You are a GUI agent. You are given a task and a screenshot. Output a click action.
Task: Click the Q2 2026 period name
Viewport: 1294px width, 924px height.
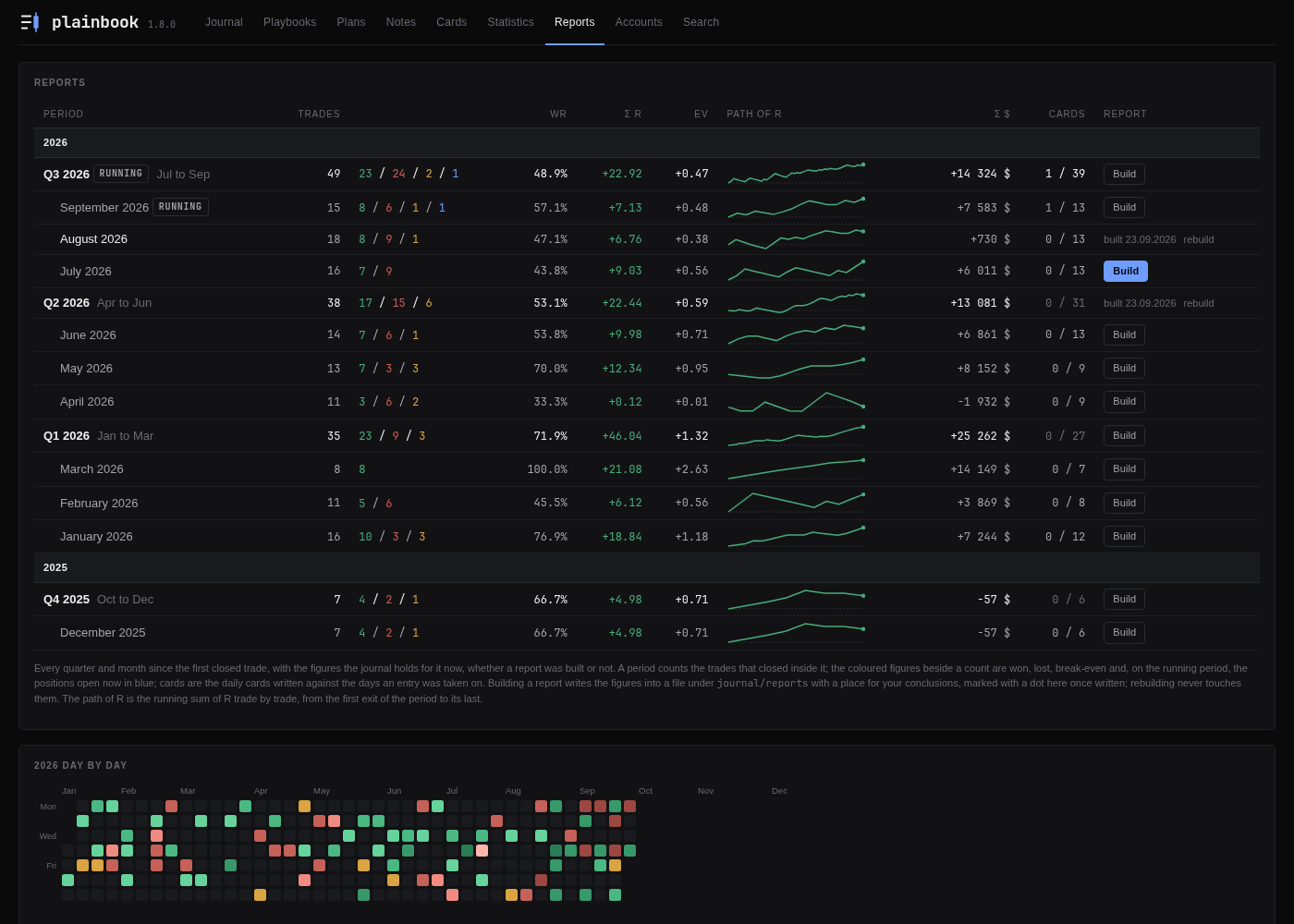(67, 302)
